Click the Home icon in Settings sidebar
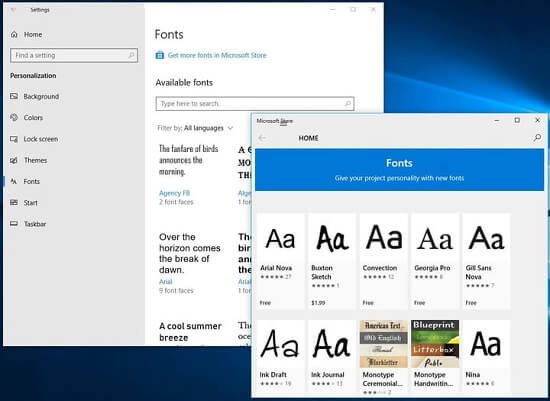 [x=14, y=34]
